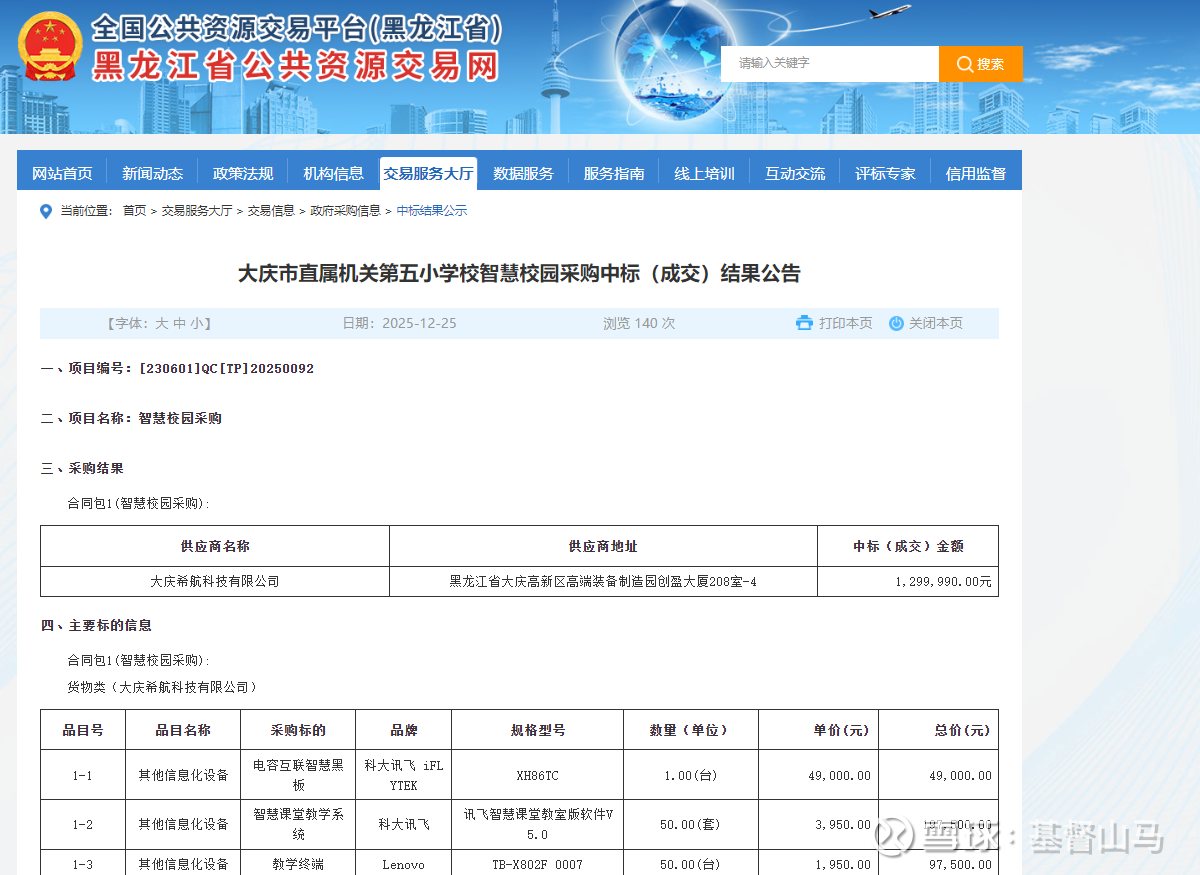This screenshot has width=1200, height=875.
Task: Open 服务指南 in navigation bar
Action: pos(614,173)
